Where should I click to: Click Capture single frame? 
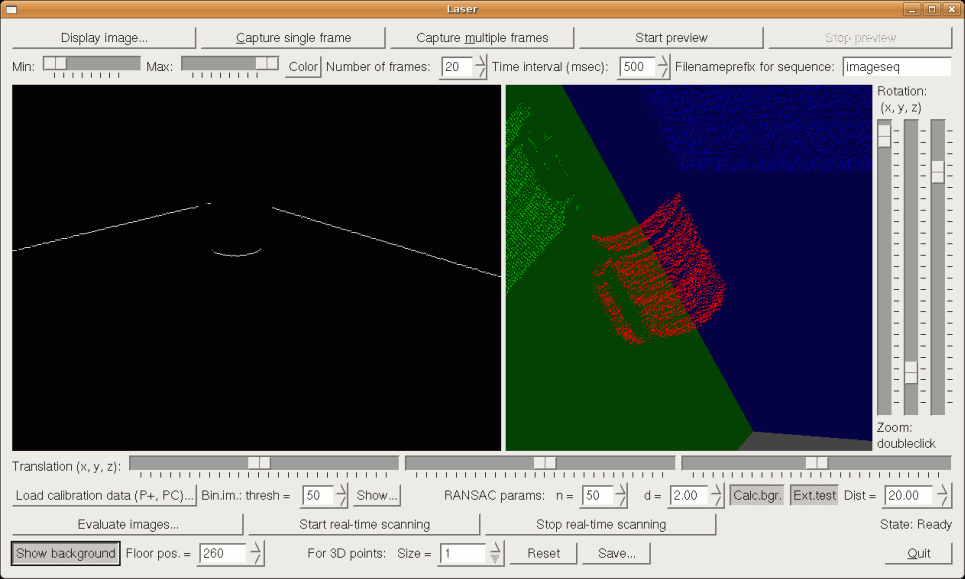pyautogui.click(x=293, y=38)
